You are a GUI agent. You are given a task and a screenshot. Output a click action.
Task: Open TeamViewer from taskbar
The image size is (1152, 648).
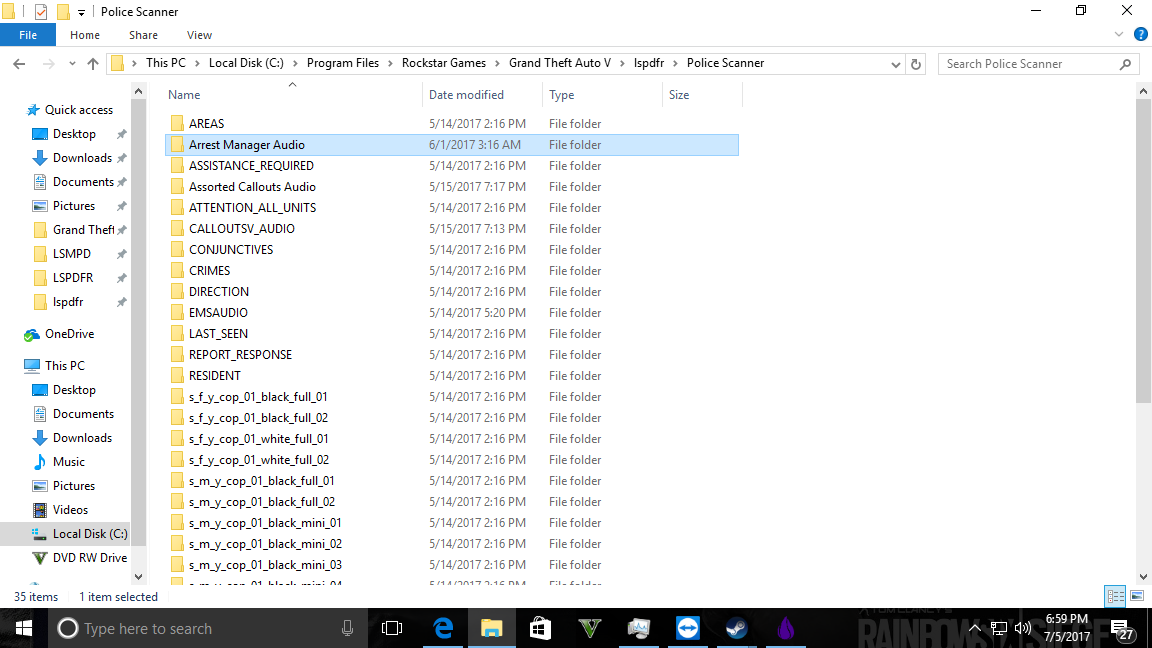tap(688, 628)
